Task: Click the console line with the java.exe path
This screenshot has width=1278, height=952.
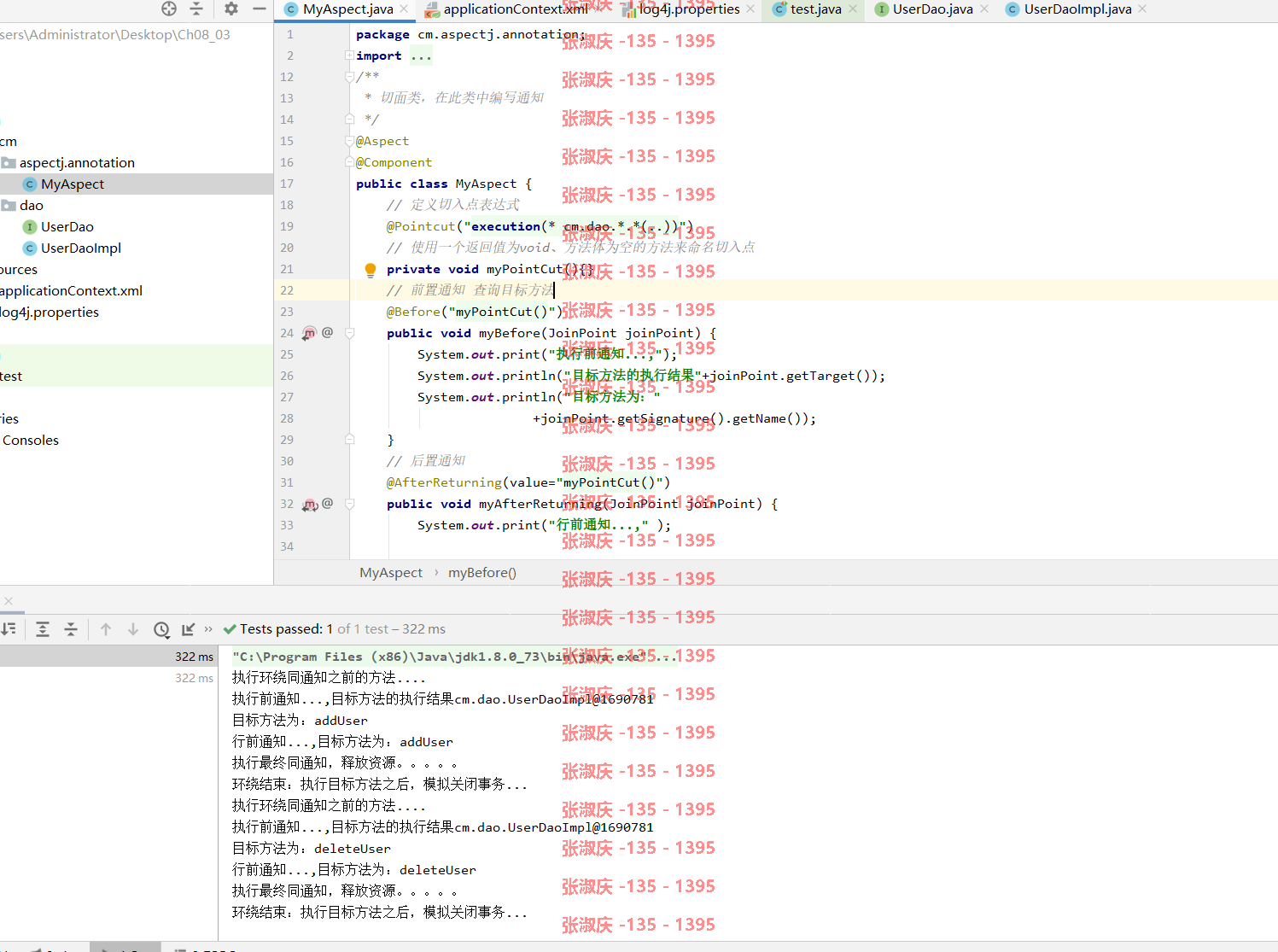Action: [454, 657]
